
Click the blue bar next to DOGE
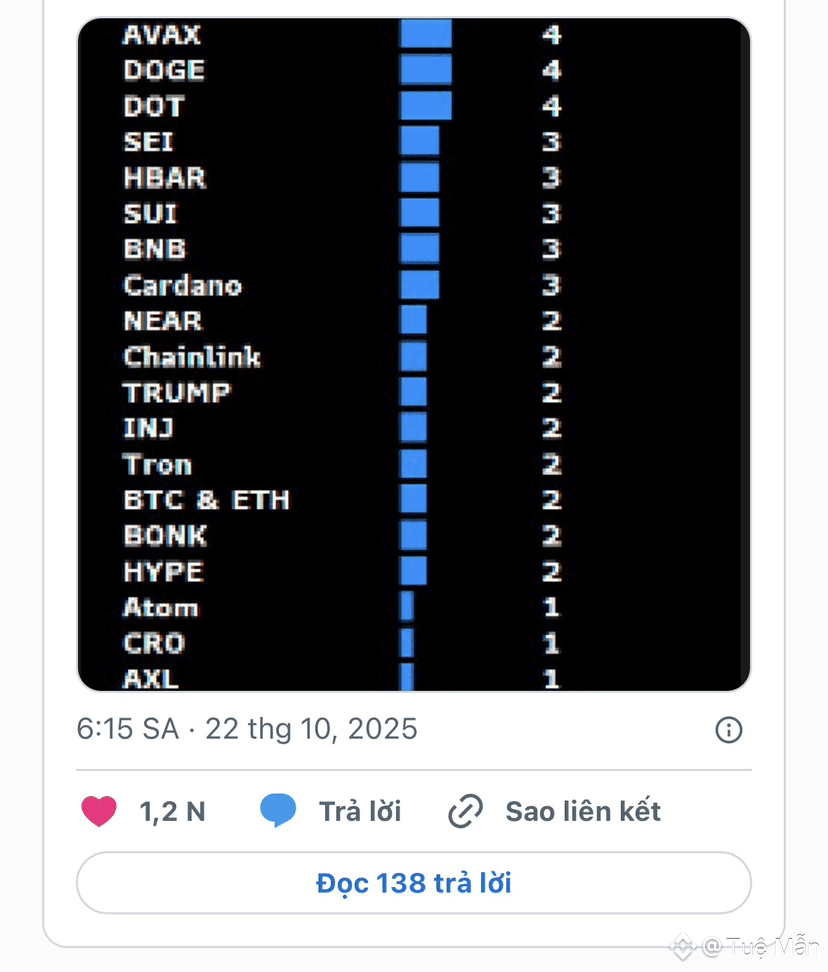pos(426,70)
